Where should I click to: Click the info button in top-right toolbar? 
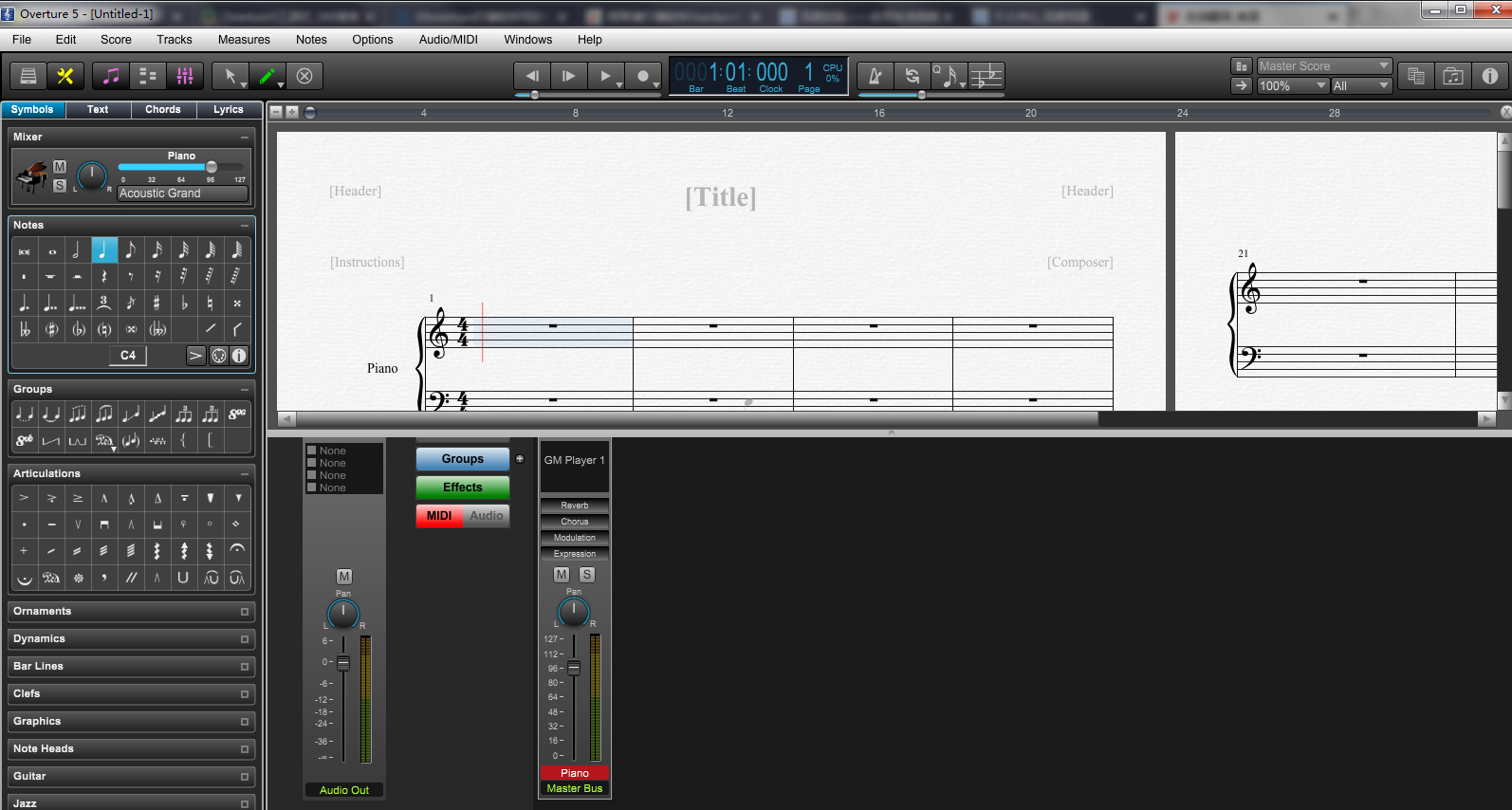(x=1490, y=76)
